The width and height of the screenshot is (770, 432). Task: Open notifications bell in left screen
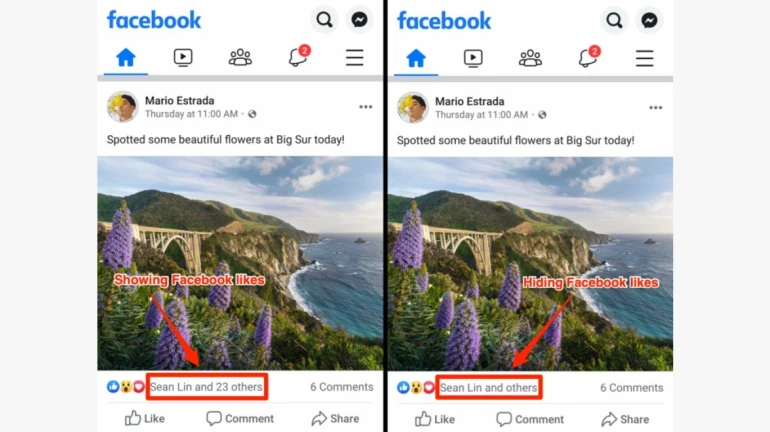(299, 56)
